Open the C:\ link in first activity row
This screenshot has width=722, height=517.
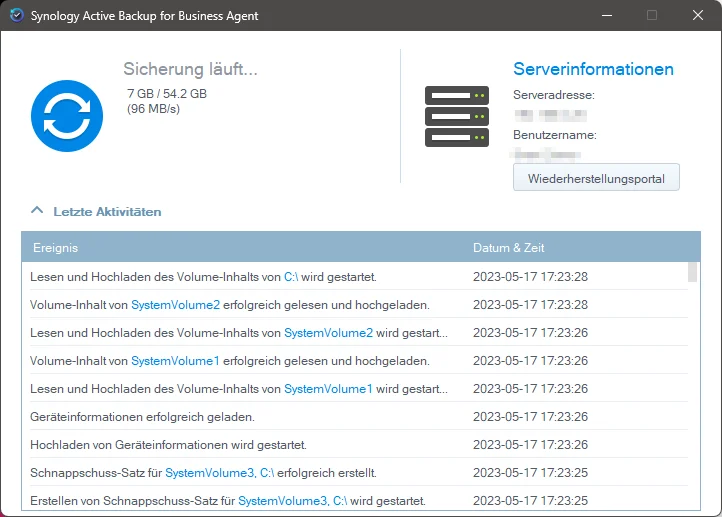(291, 277)
